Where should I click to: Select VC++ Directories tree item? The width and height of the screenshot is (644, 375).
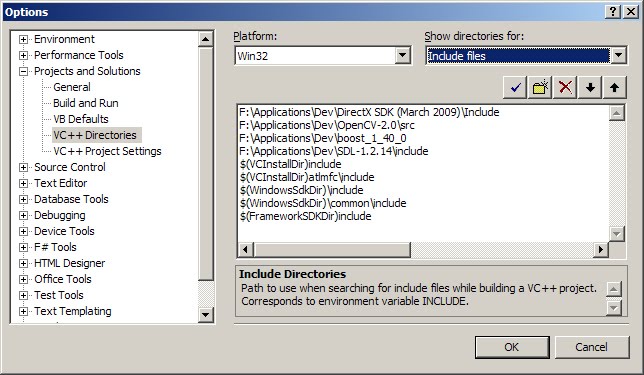97,135
